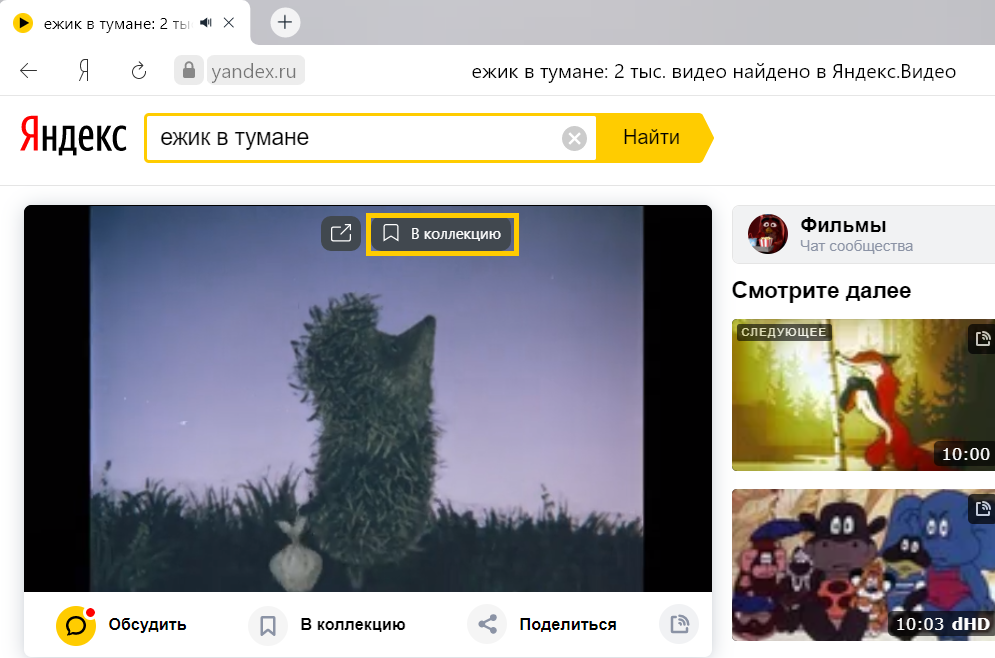Click the Обсудить chat bubble icon
The height and width of the screenshot is (658, 995).
click(x=76, y=626)
